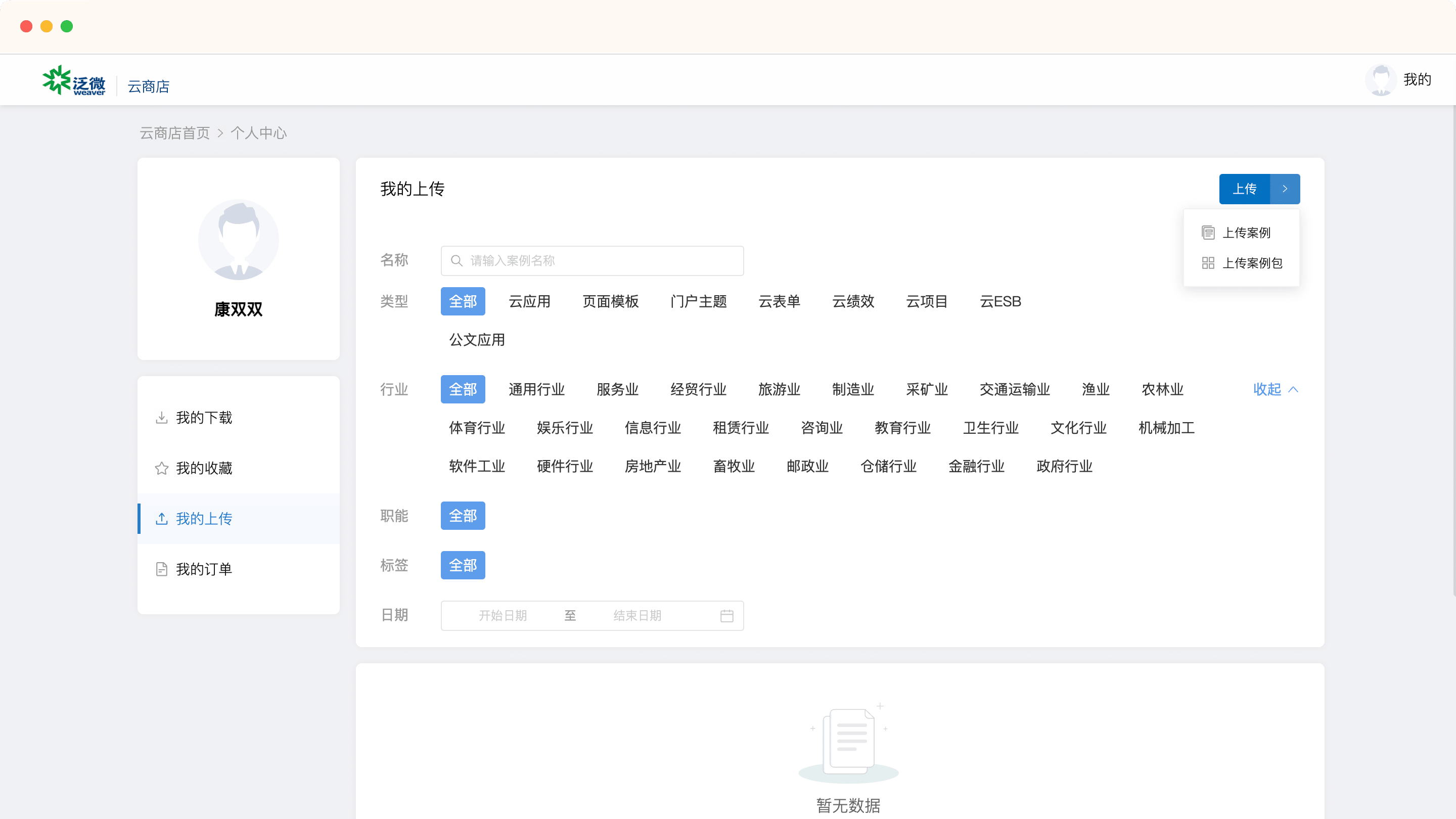
Task: Click the 开始日期 date input
Action: (503, 616)
